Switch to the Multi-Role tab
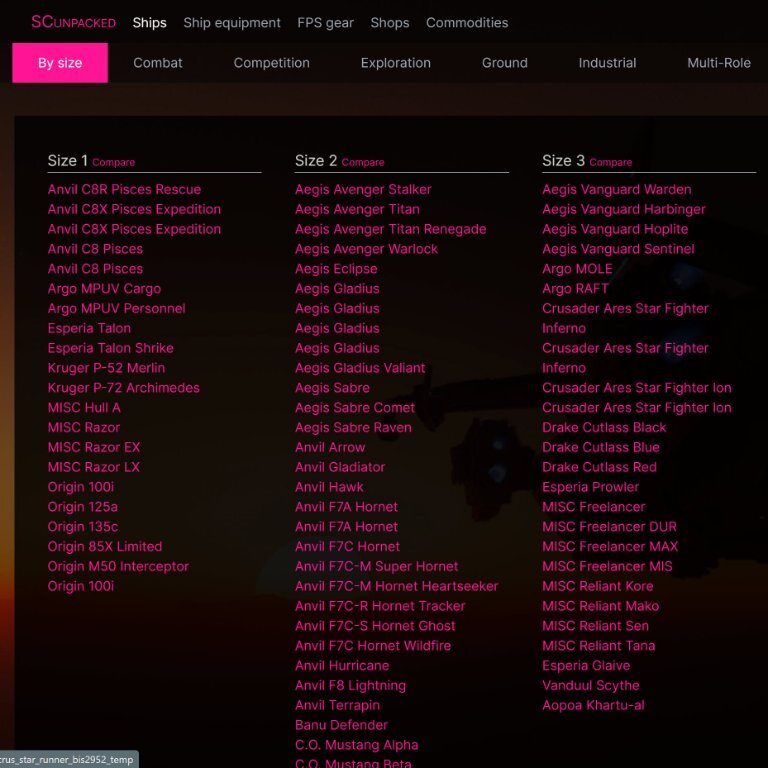 pyautogui.click(x=718, y=63)
